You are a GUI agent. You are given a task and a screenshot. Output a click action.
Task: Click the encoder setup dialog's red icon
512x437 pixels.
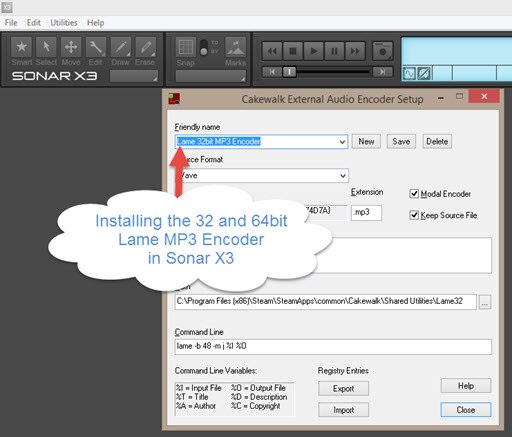point(174,99)
